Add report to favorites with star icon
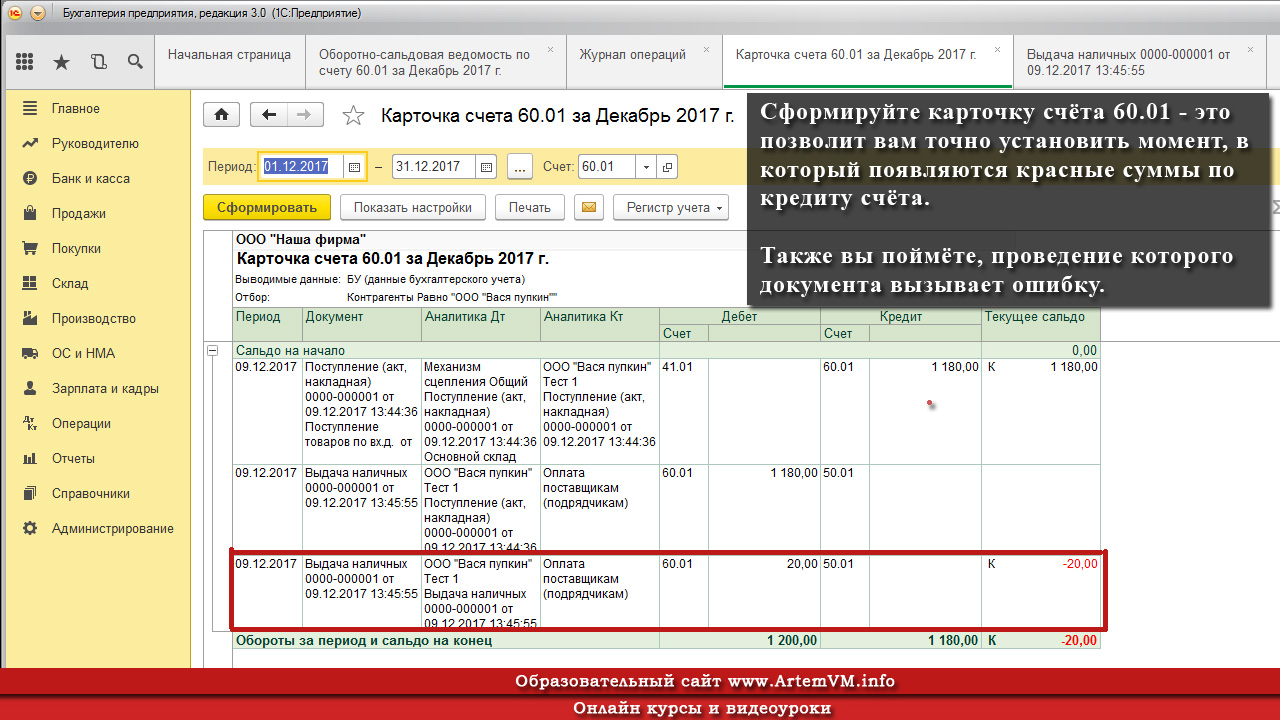The height and width of the screenshot is (720, 1280). [x=353, y=115]
